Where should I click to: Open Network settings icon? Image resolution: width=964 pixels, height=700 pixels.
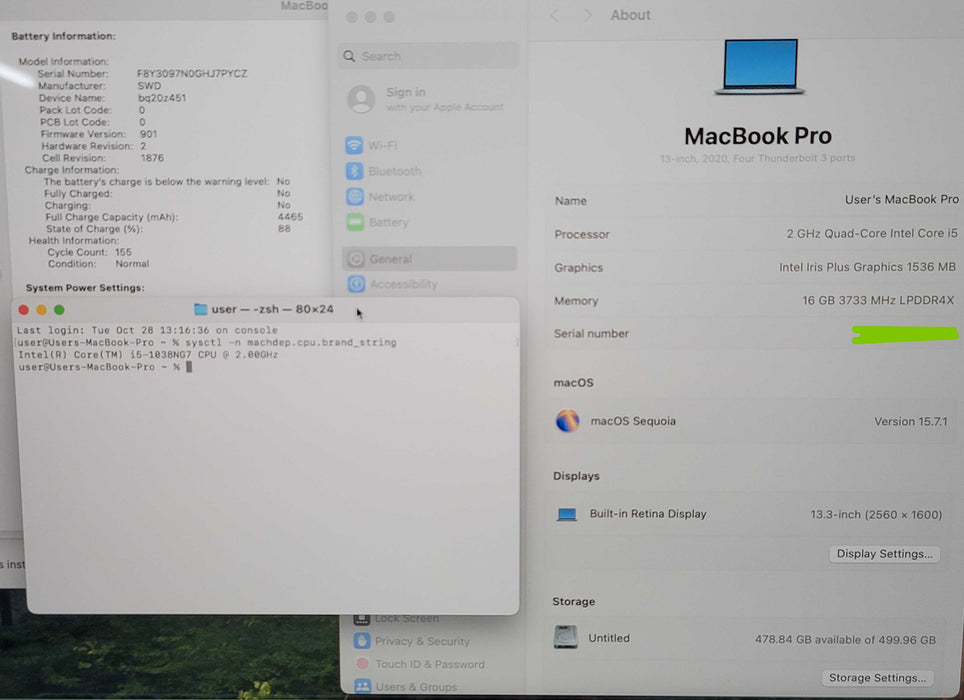click(355, 197)
